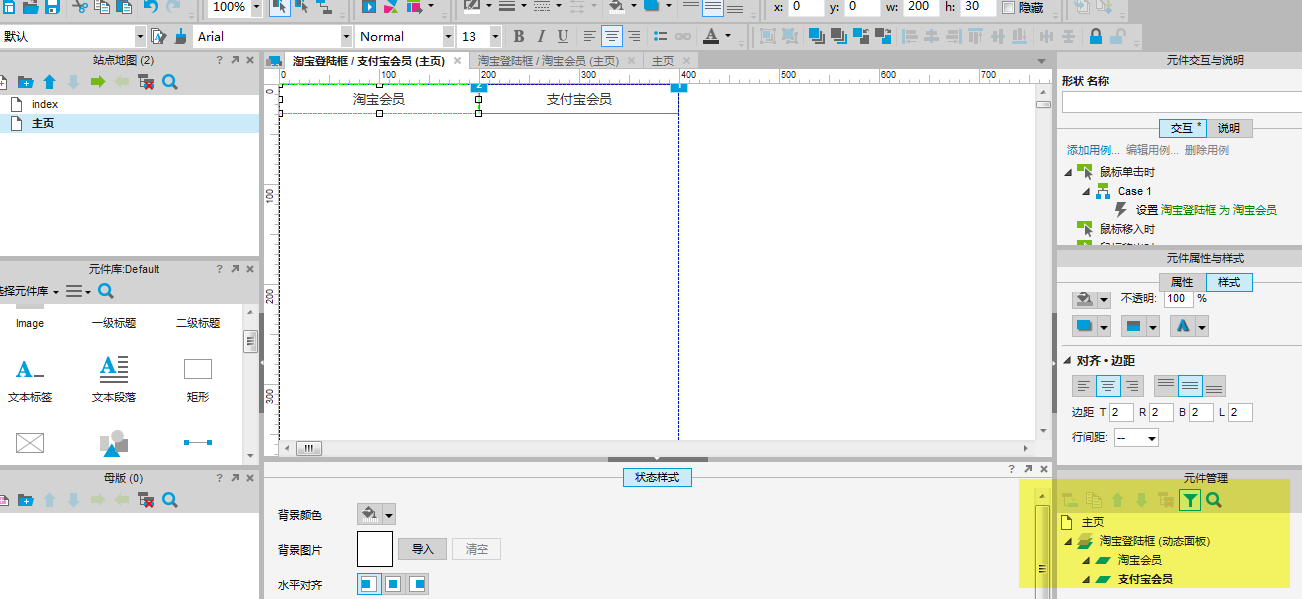1302x599 pixels.
Task: Search the widget library (元件库)
Action: click(x=106, y=291)
